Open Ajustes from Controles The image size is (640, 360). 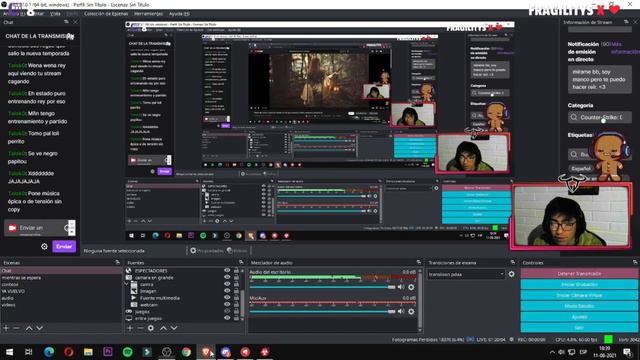click(x=579, y=317)
